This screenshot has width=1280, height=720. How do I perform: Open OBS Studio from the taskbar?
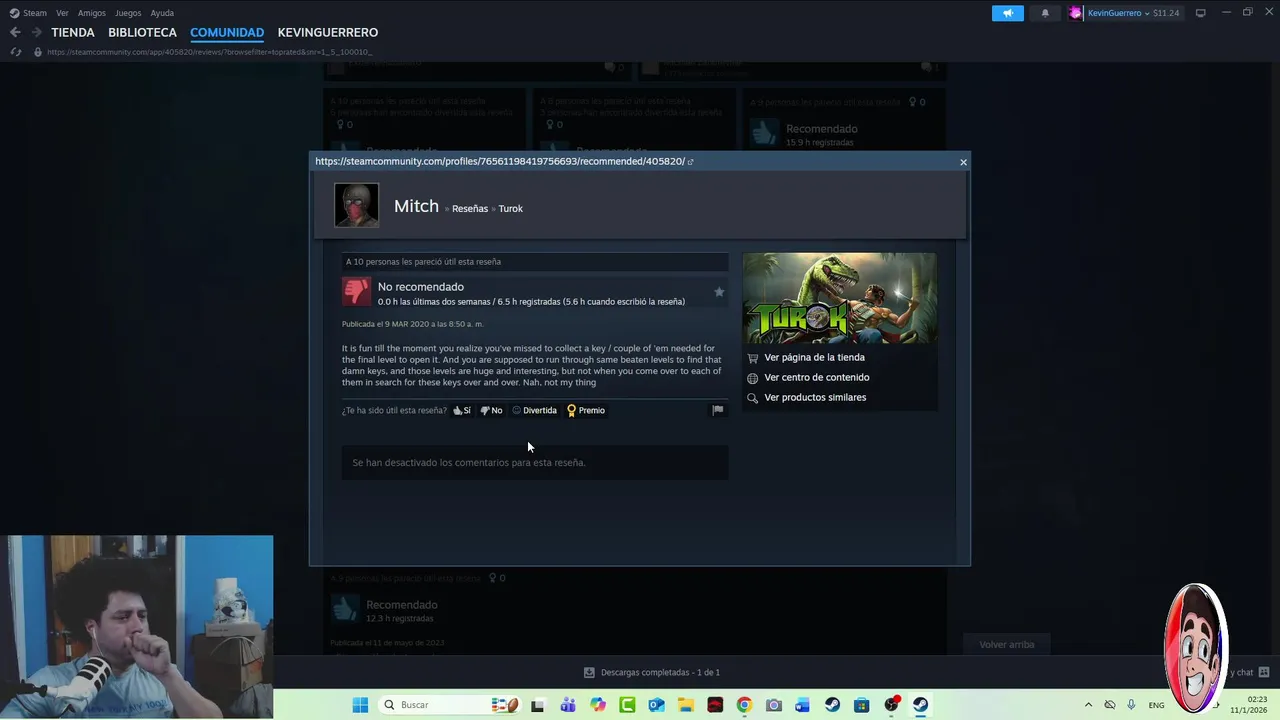tap(891, 705)
